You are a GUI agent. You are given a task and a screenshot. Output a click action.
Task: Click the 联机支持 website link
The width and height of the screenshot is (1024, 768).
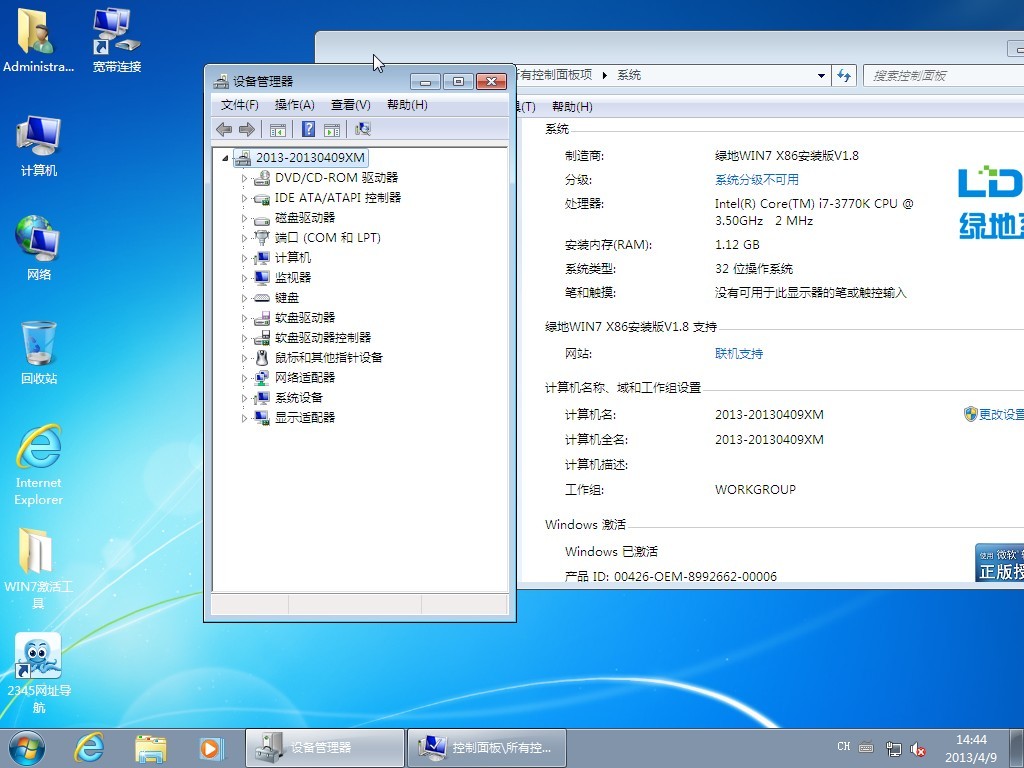739,353
